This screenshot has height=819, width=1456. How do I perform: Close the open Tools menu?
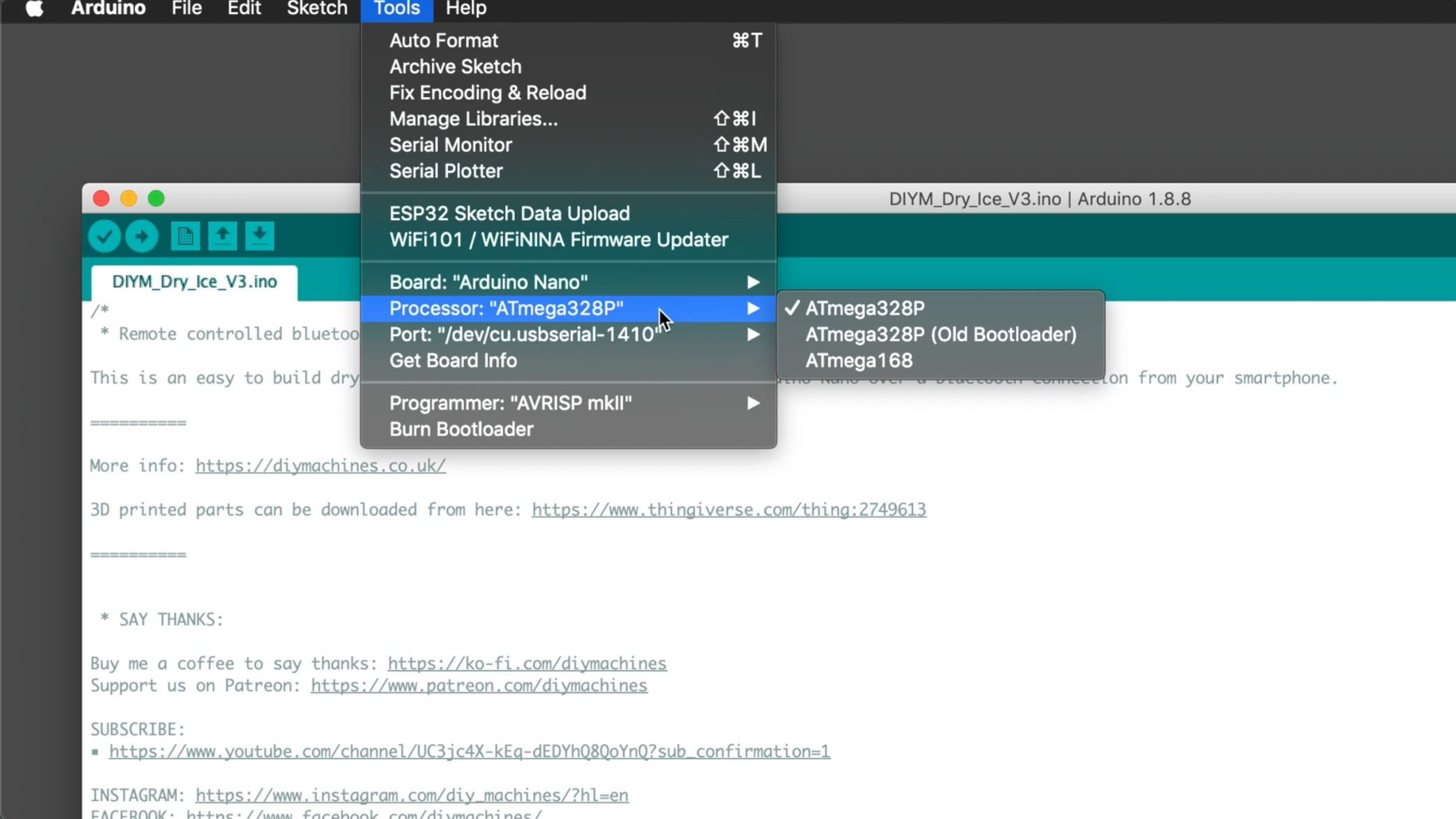397,9
